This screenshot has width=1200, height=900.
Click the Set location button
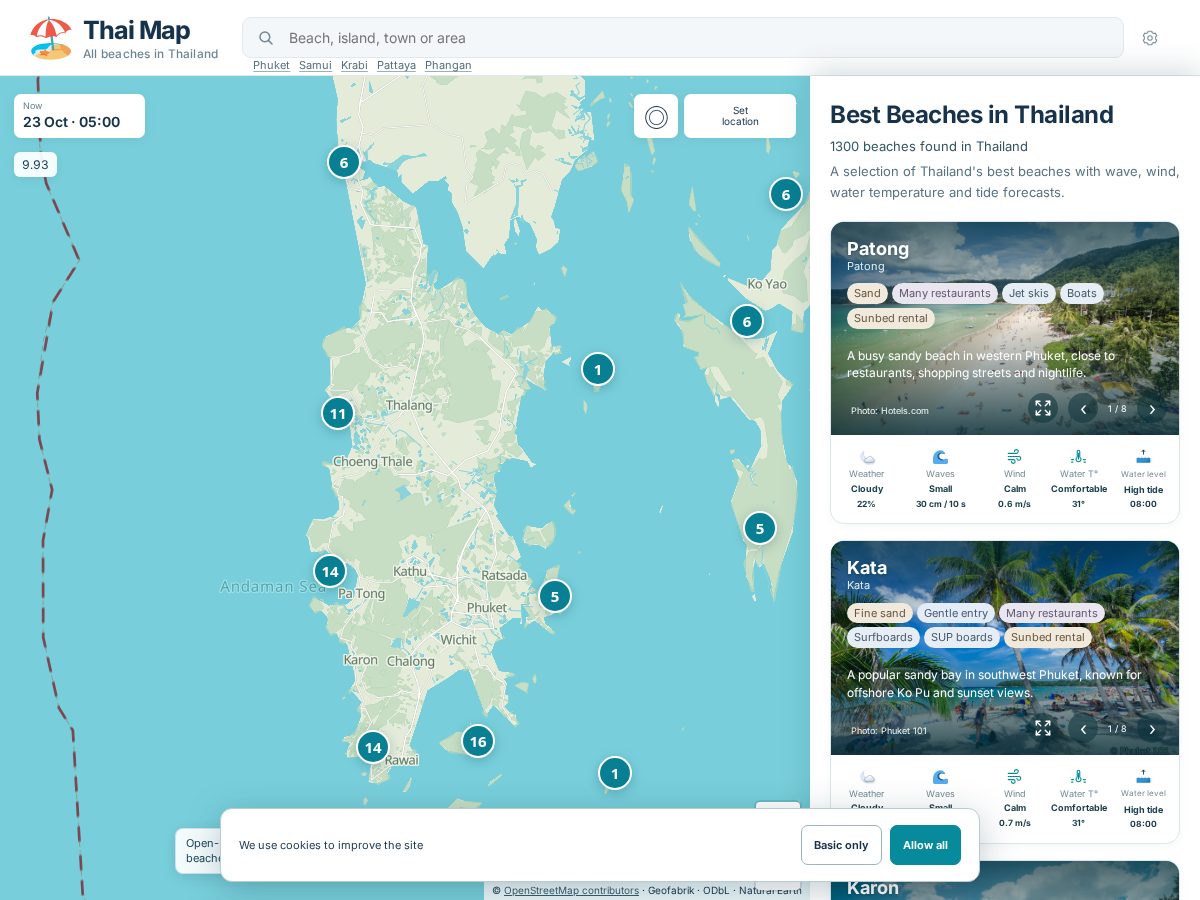pyautogui.click(x=740, y=116)
